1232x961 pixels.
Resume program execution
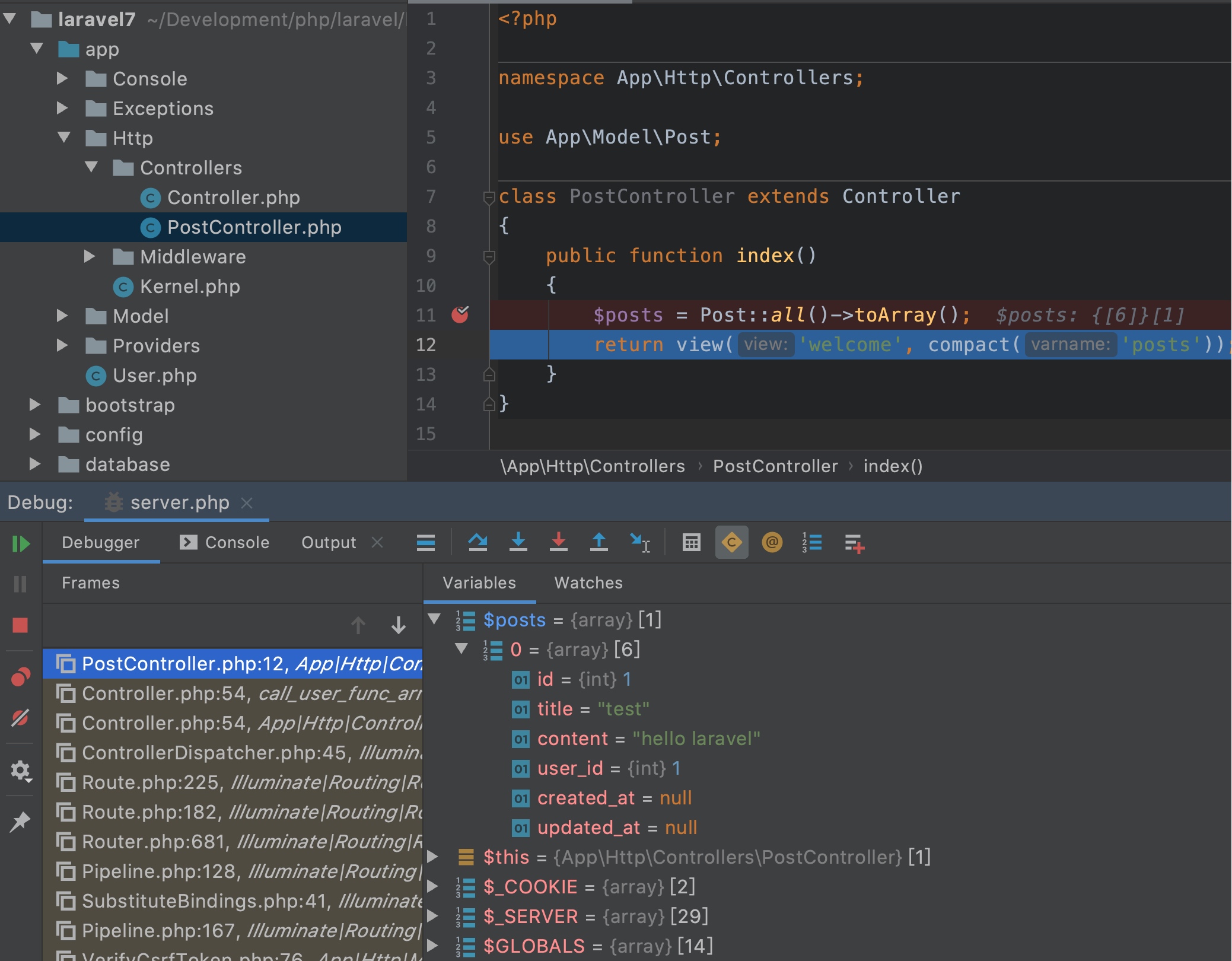tap(21, 543)
